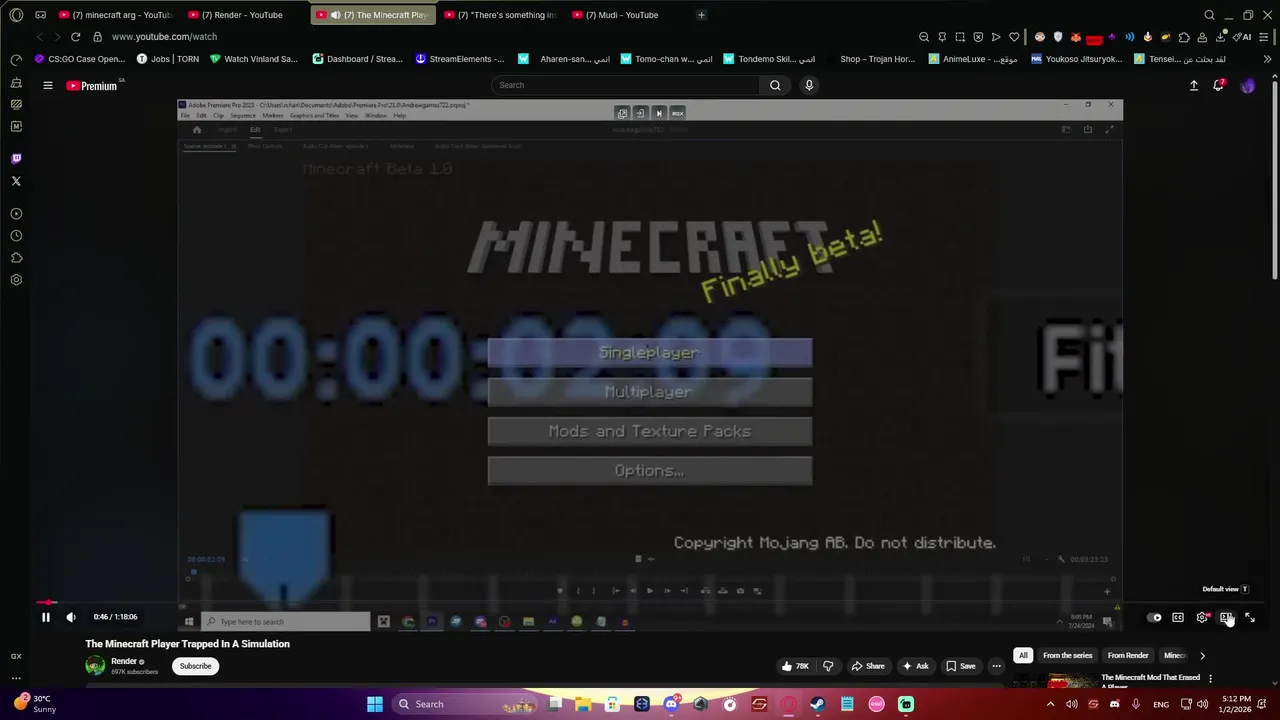Image resolution: width=1280 pixels, height=720 pixels.
Task: Open the Twitch sidebar icon
Action: tap(16, 158)
